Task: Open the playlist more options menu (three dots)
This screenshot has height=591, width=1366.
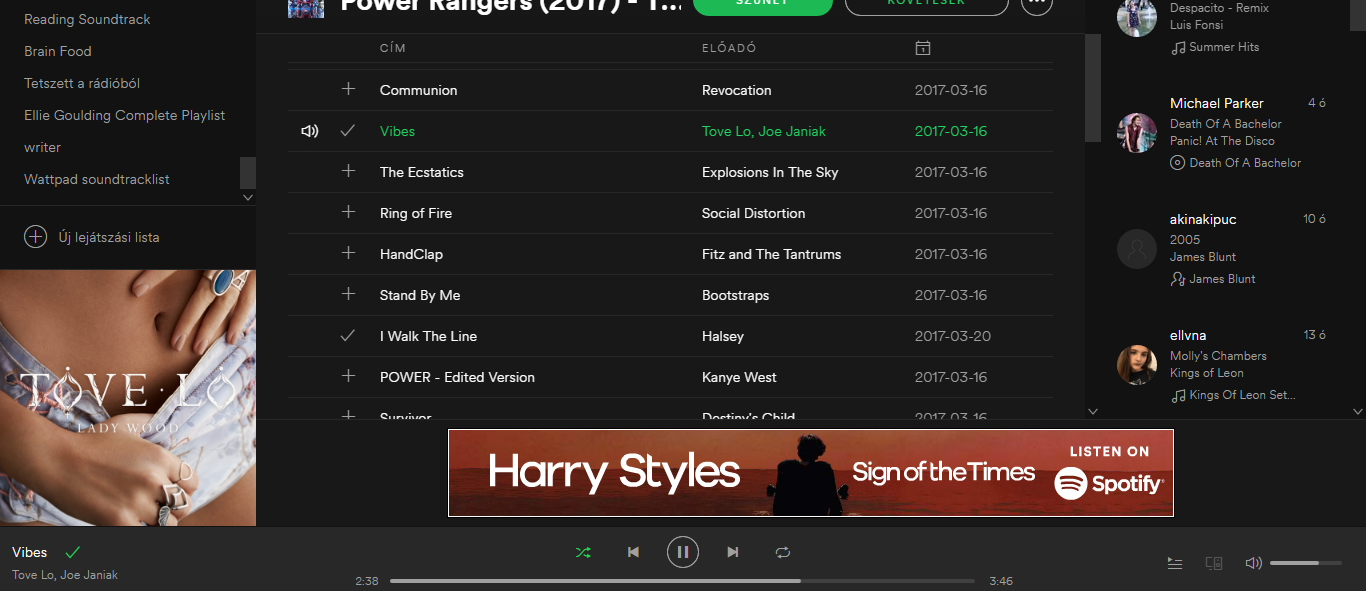Action: click(x=1037, y=3)
